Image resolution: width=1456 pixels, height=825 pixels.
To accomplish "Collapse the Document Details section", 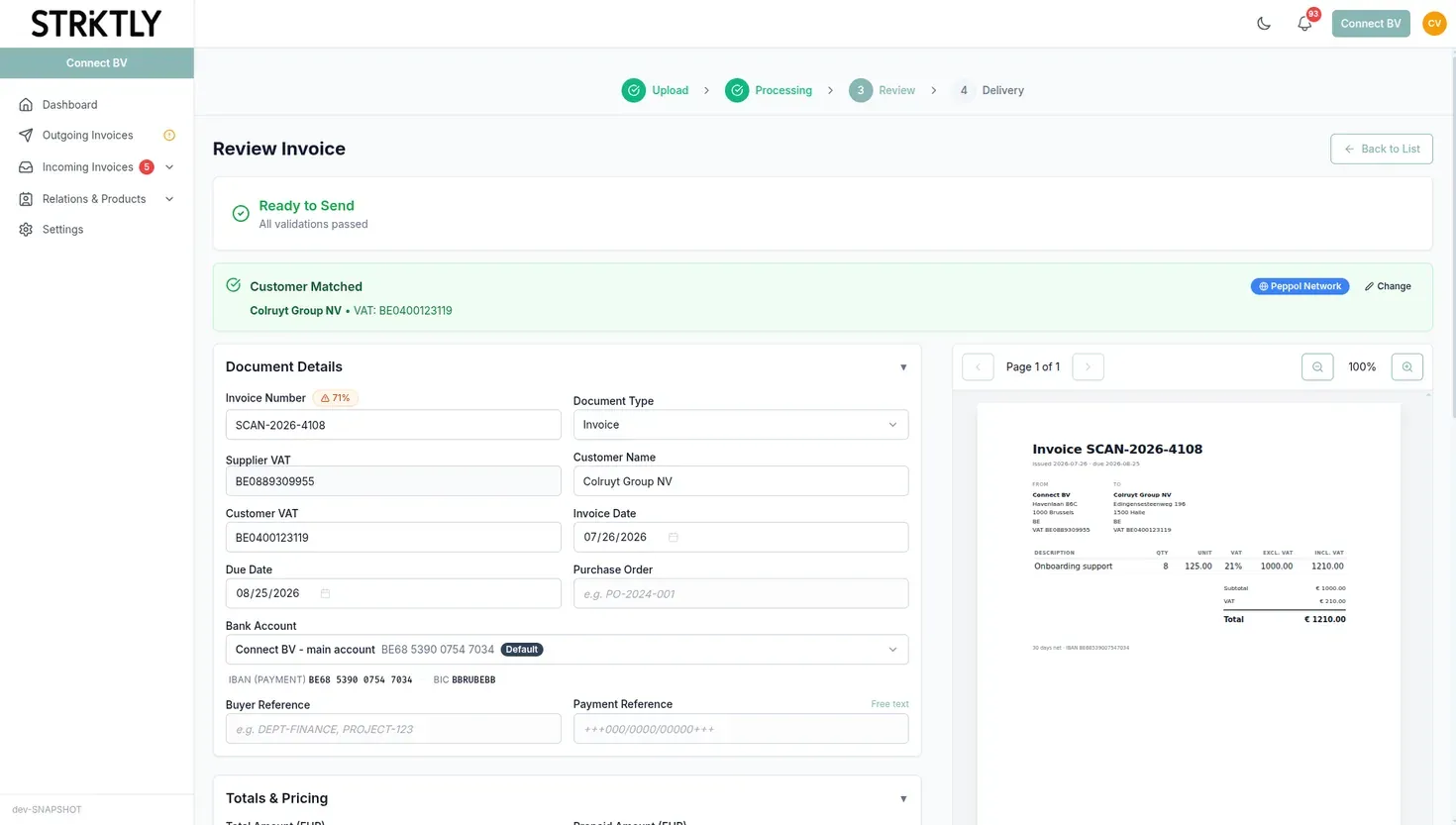I will pos(903,367).
